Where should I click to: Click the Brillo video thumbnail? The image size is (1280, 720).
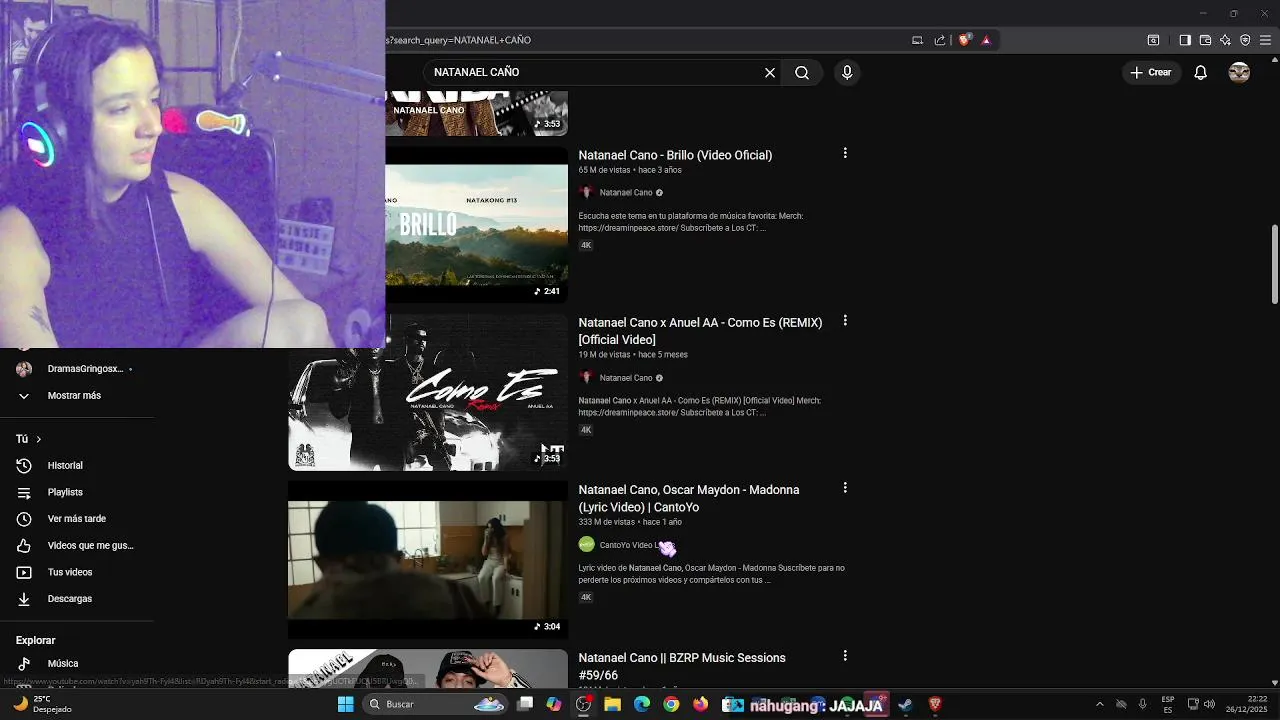coord(477,225)
